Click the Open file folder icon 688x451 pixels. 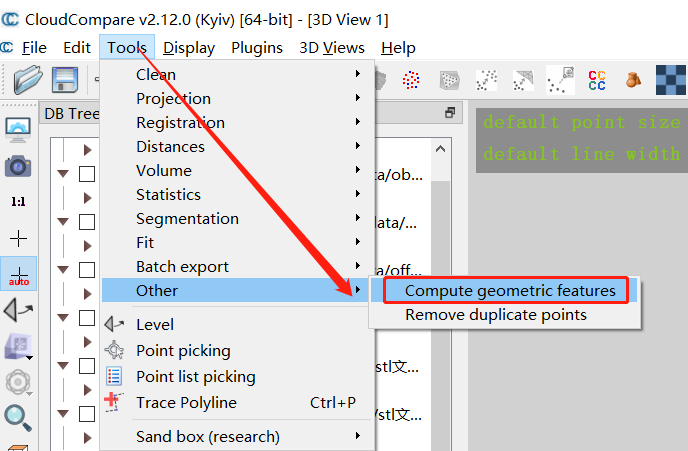(28, 79)
